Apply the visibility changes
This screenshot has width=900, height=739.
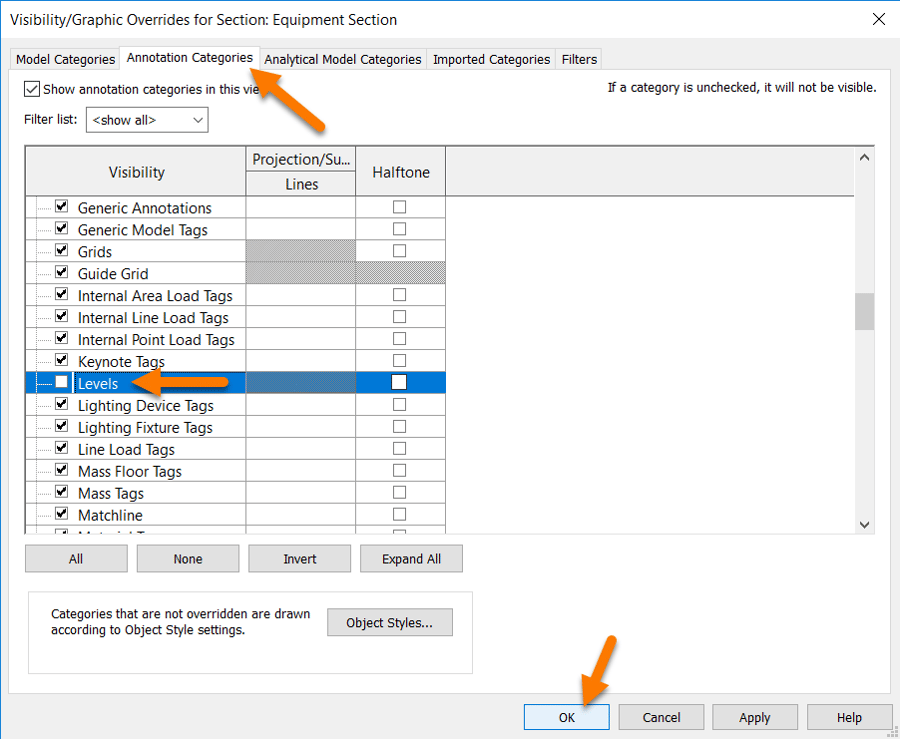click(754, 717)
